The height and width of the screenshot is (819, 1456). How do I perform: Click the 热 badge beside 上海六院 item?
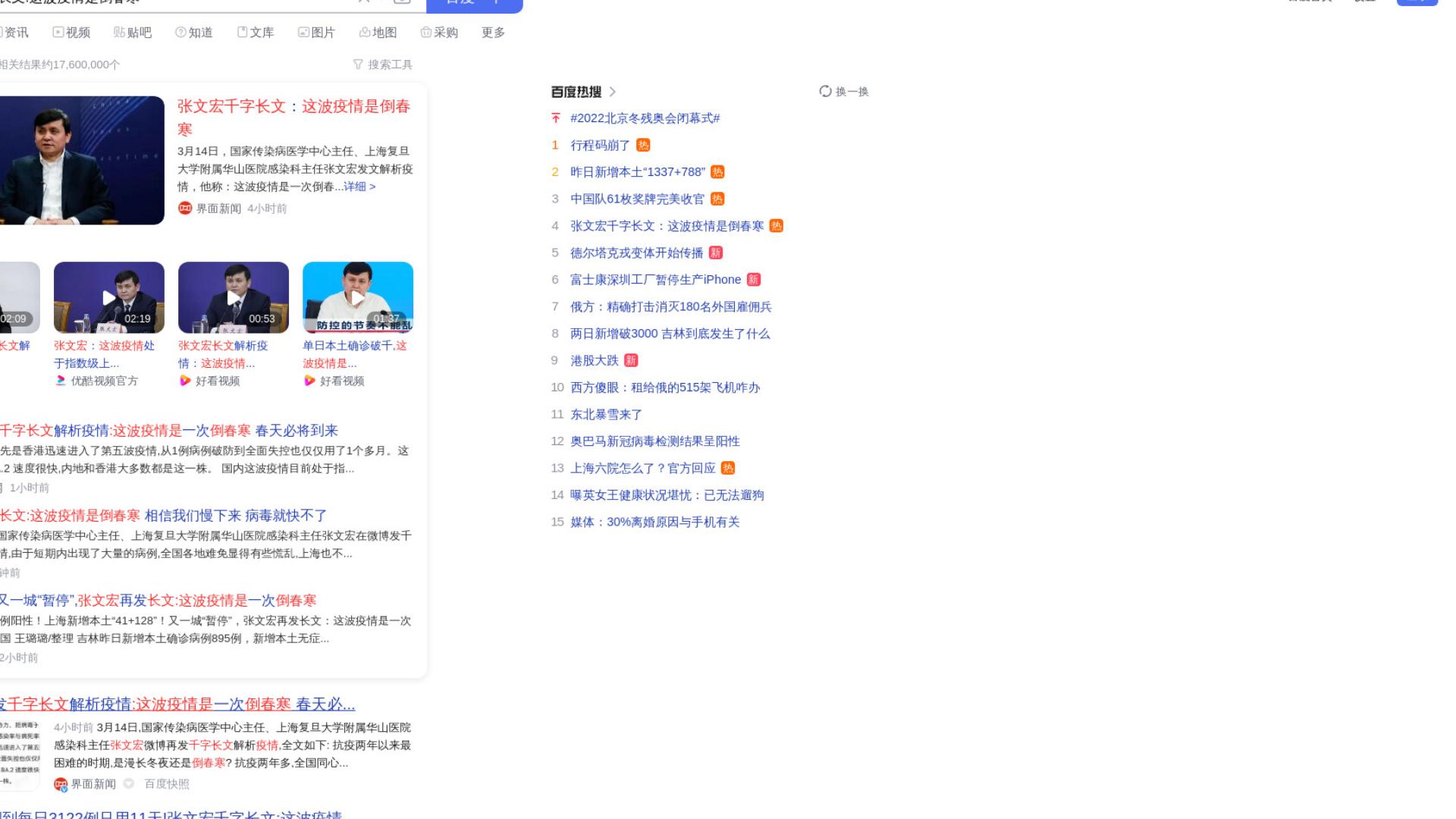pos(728,469)
